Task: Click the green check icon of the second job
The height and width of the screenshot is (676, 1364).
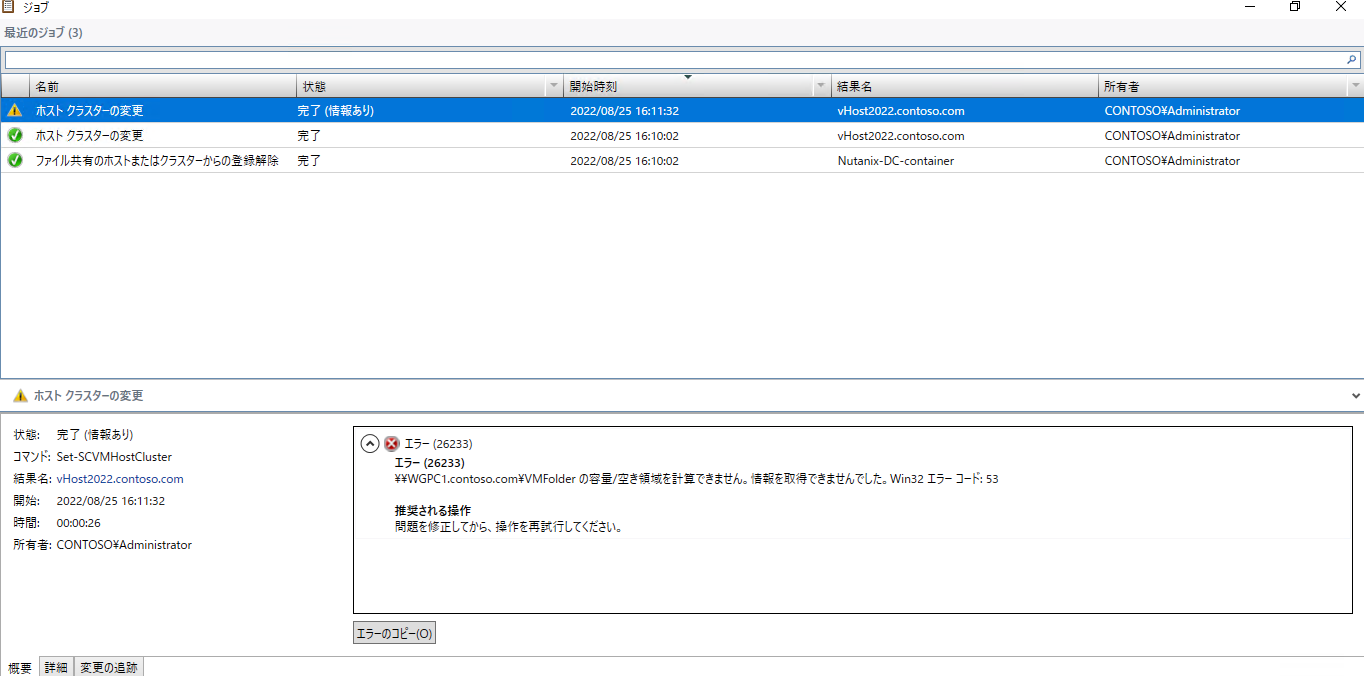Action: (x=15, y=136)
